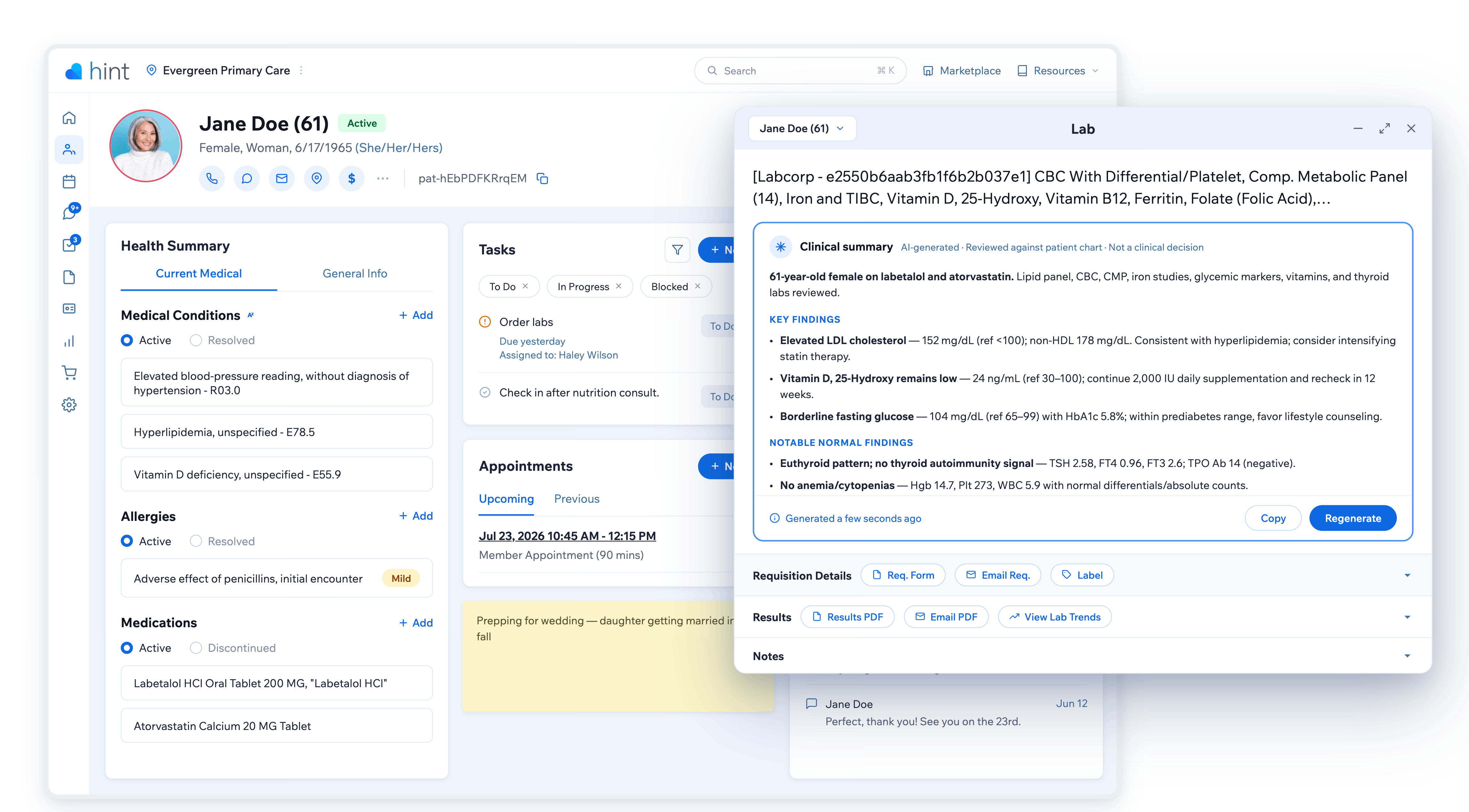Open Jul 23, 2026 appointment link
This screenshot has width=1469, height=812.
(568, 536)
